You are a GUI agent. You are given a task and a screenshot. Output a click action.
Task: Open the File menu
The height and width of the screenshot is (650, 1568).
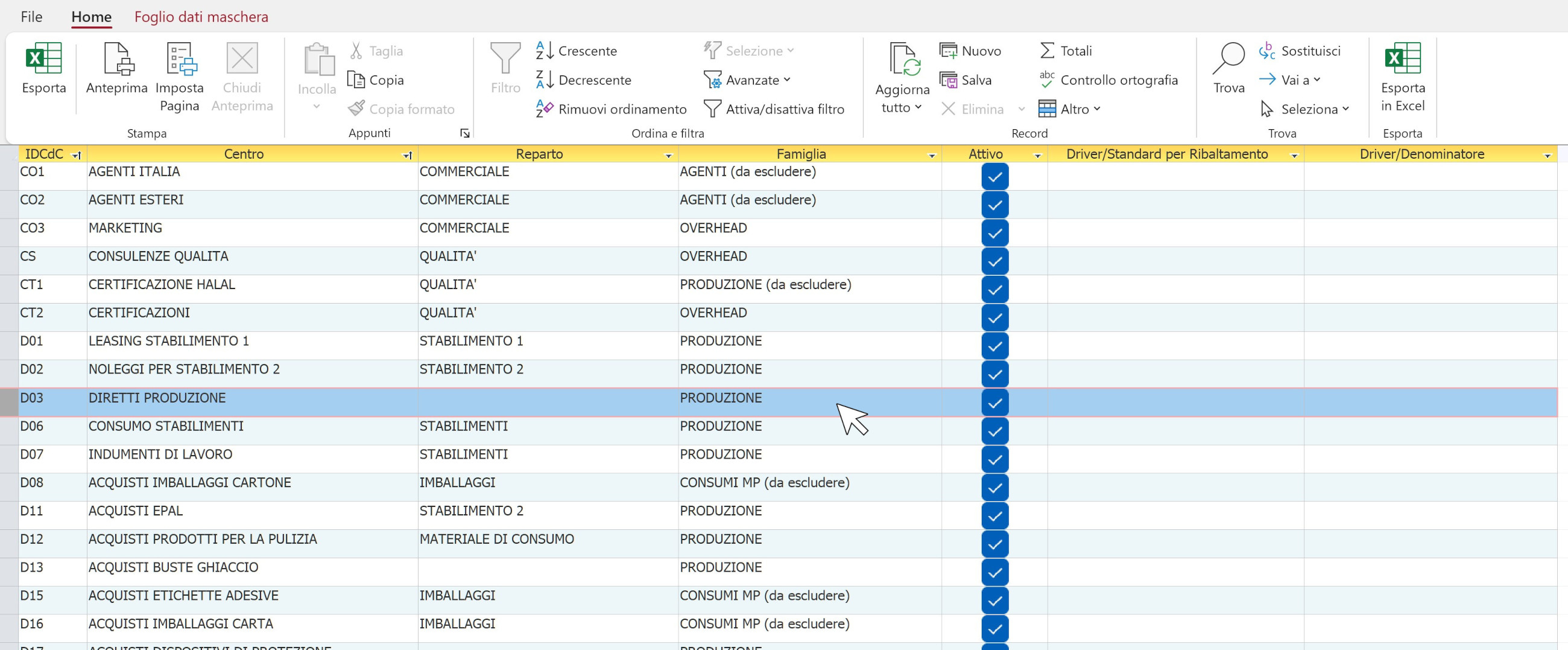31,16
